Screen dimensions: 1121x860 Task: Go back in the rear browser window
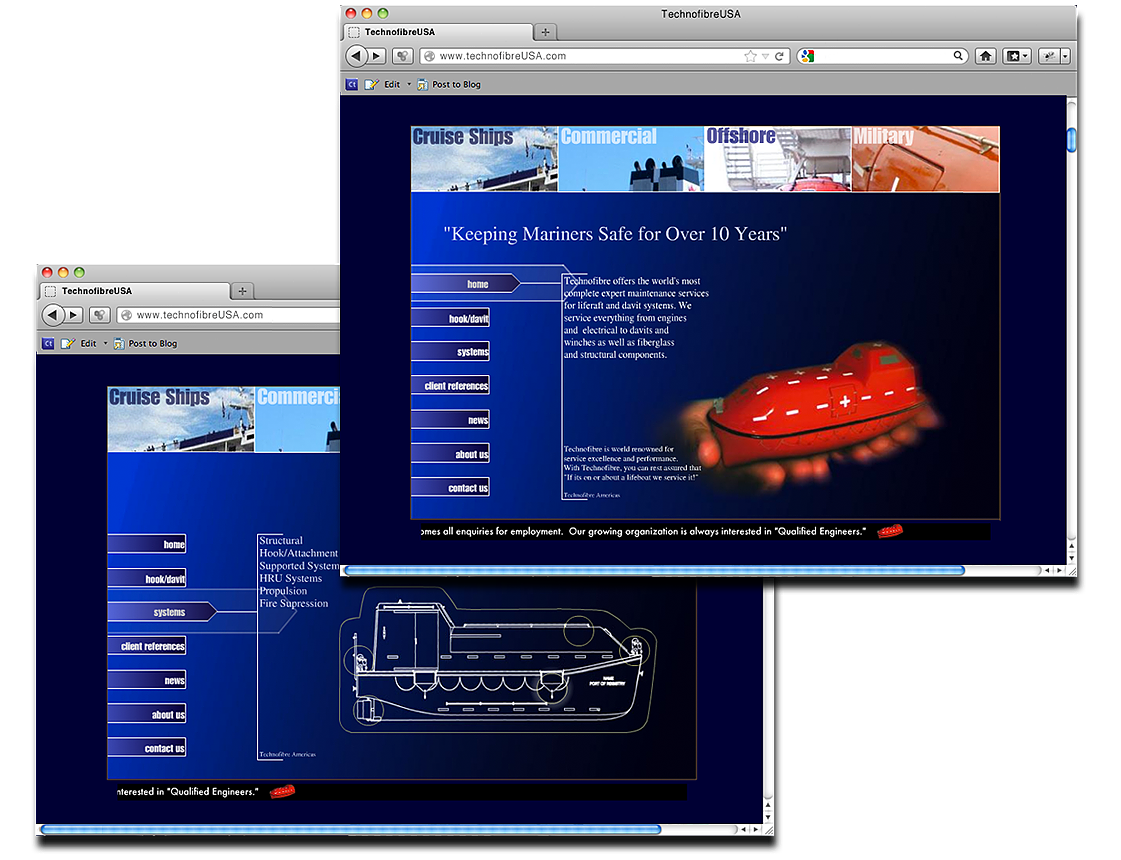52,315
